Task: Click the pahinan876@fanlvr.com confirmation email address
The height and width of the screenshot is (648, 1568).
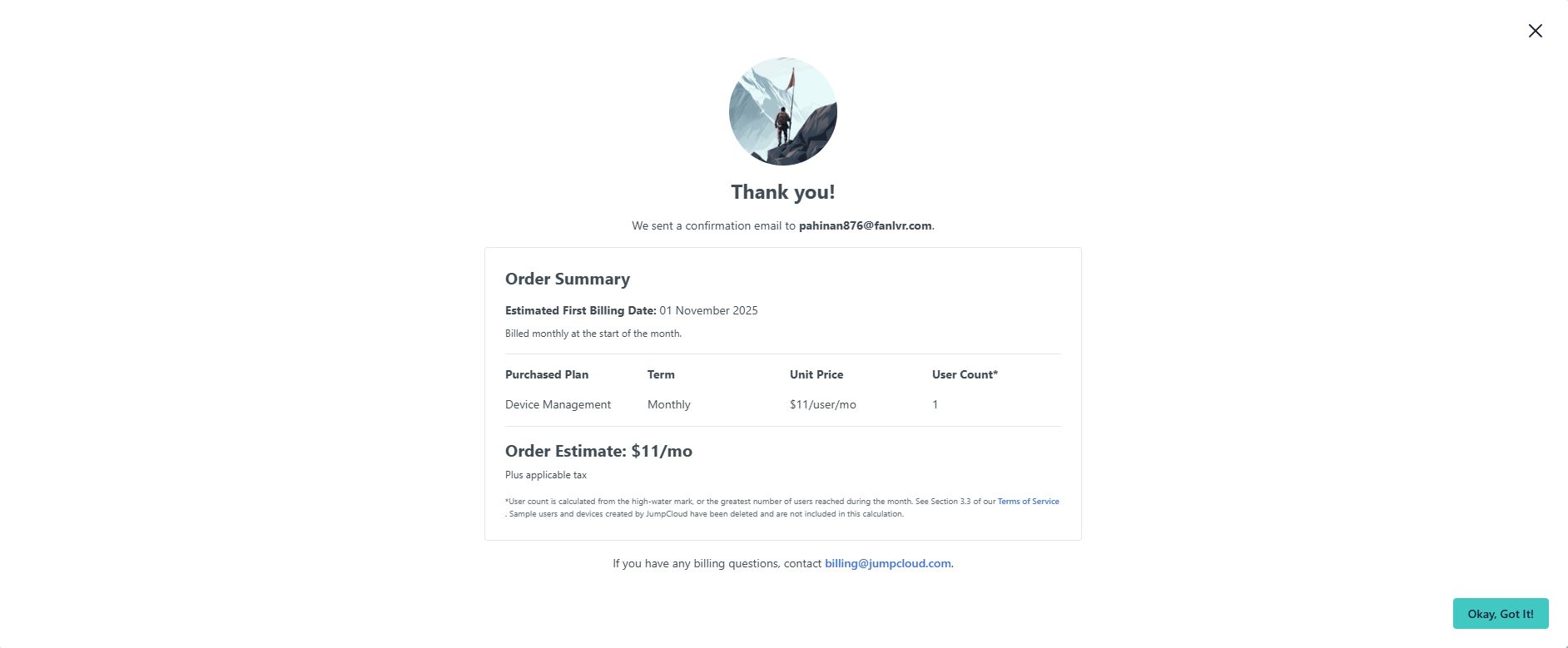Action: pos(865,225)
